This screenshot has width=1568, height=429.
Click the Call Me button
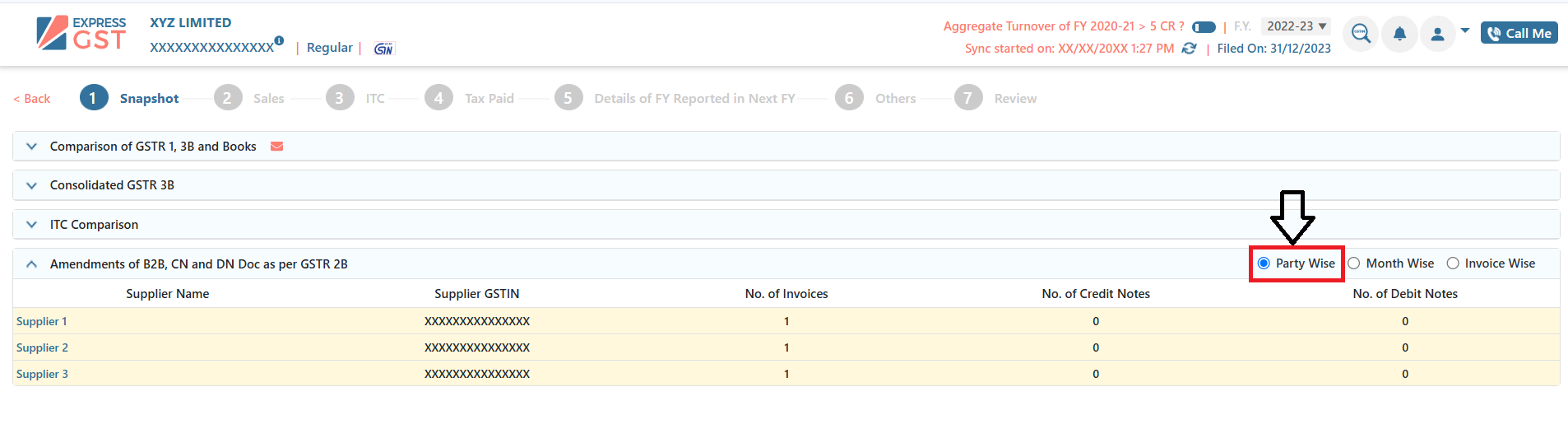click(x=1519, y=33)
